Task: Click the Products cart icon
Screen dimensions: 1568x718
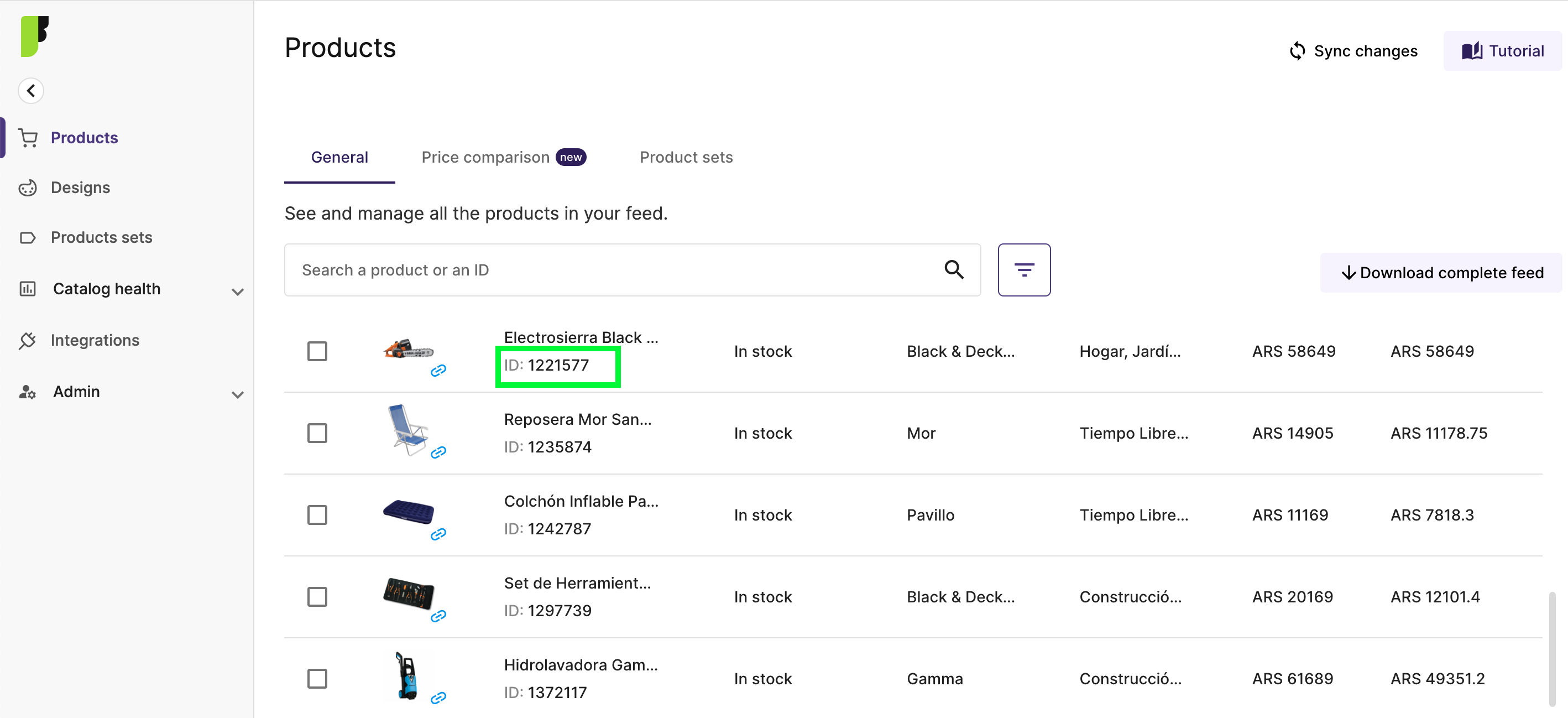Action: tap(28, 138)
